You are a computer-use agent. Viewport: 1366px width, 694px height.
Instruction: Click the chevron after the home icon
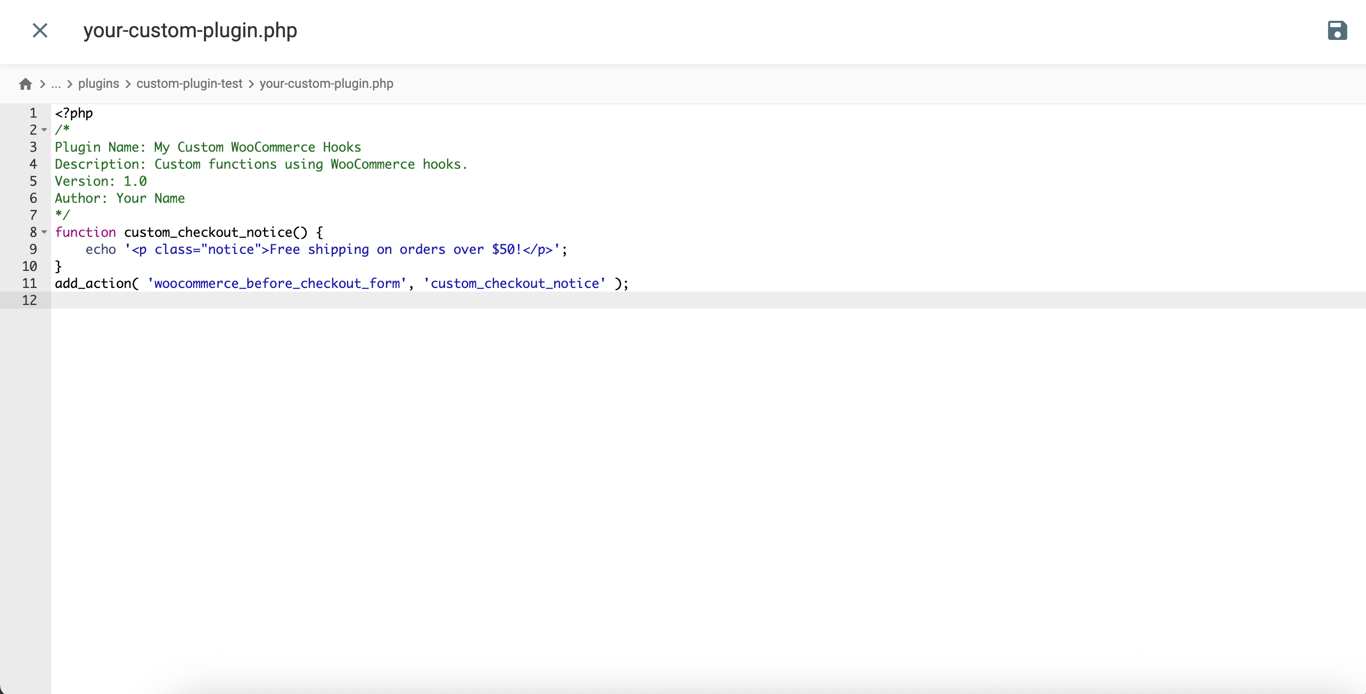[x=41, y=83]
